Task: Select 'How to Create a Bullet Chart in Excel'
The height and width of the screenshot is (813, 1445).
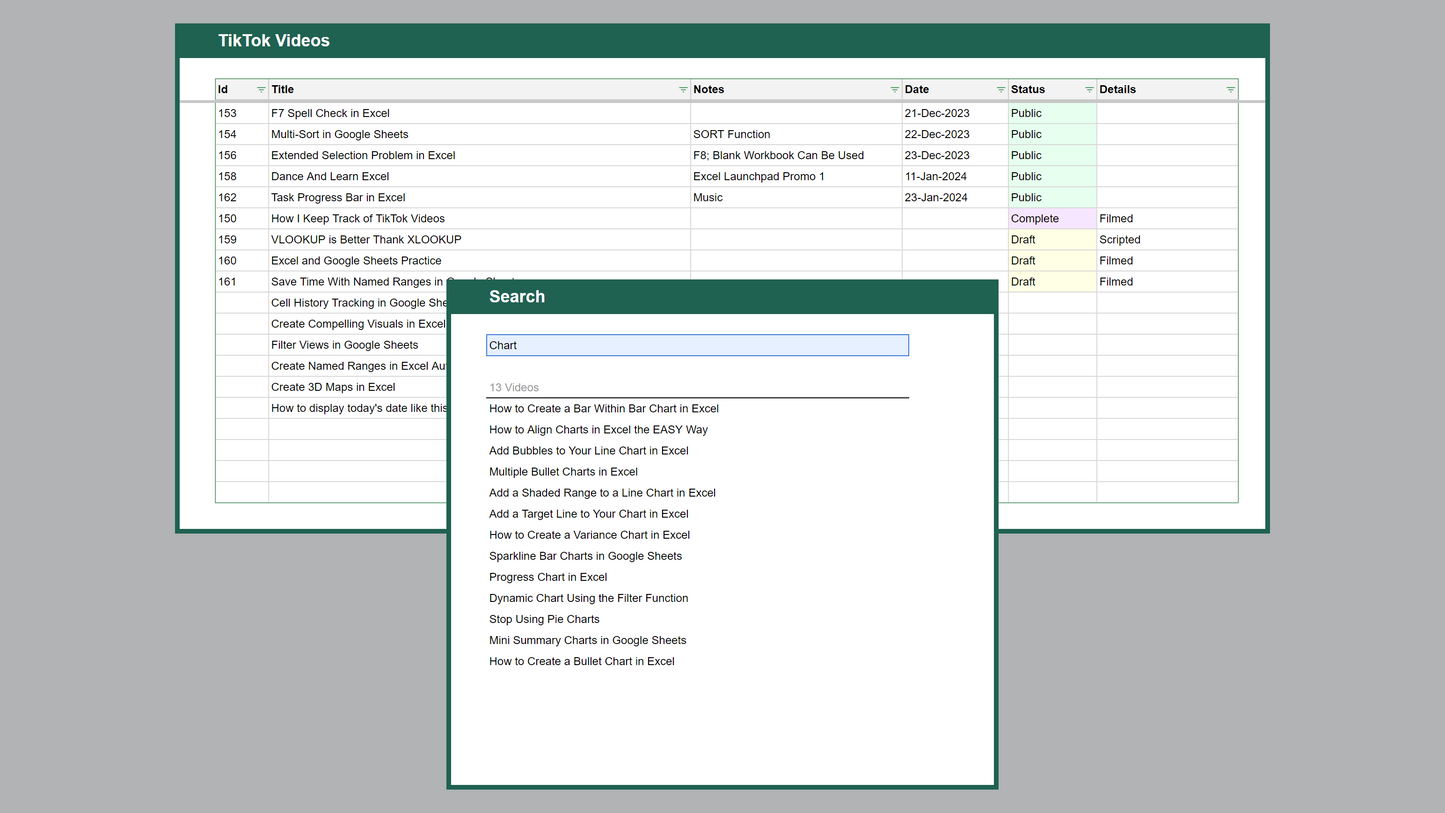Action: 582,661
